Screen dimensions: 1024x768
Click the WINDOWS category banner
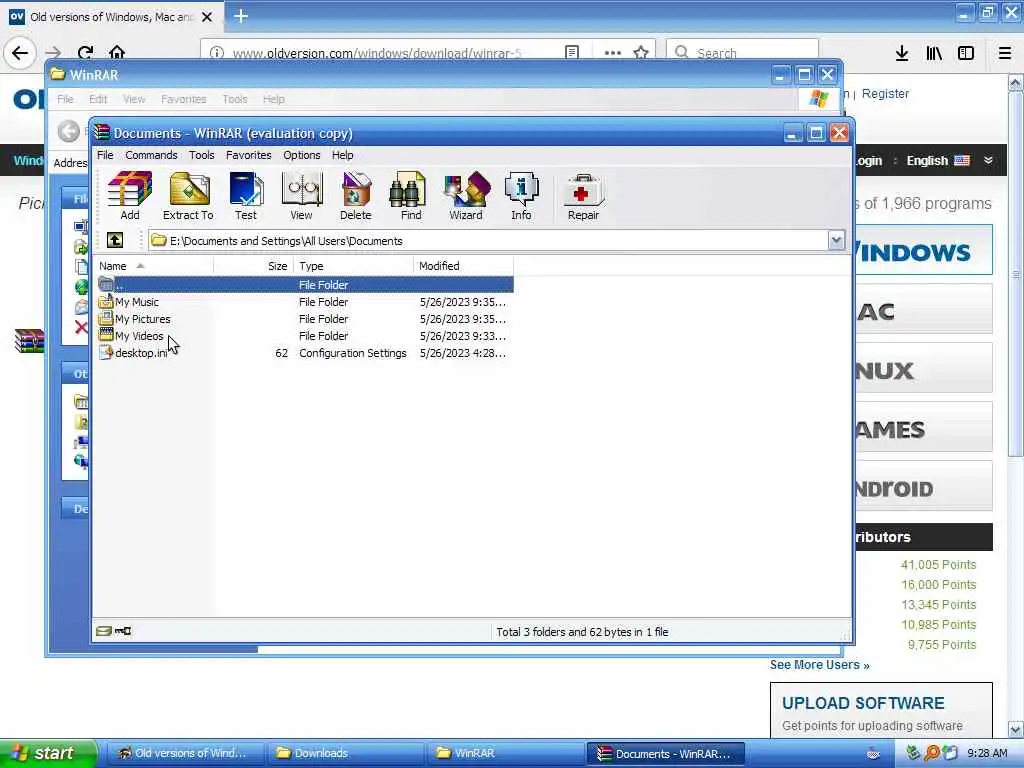(x=923, y=250)
